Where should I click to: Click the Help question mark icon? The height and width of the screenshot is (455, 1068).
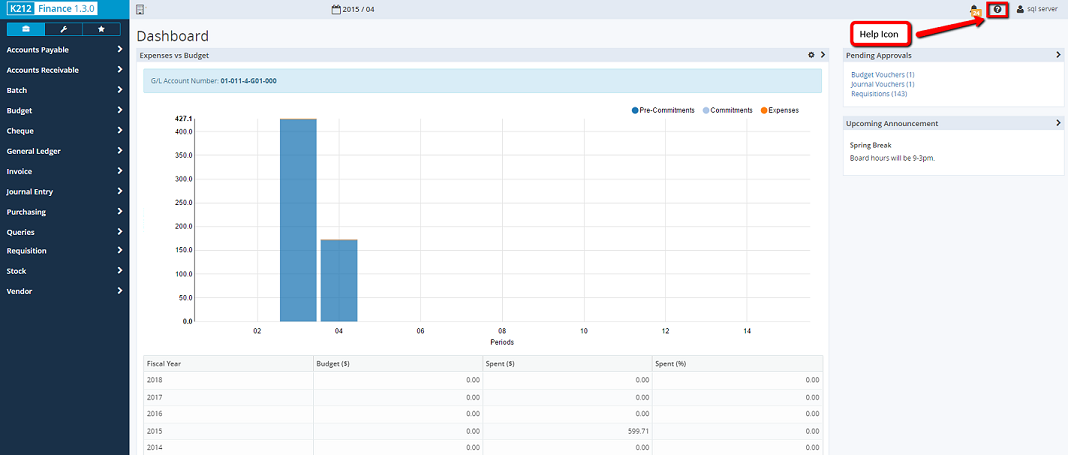(x=997, y=9)
